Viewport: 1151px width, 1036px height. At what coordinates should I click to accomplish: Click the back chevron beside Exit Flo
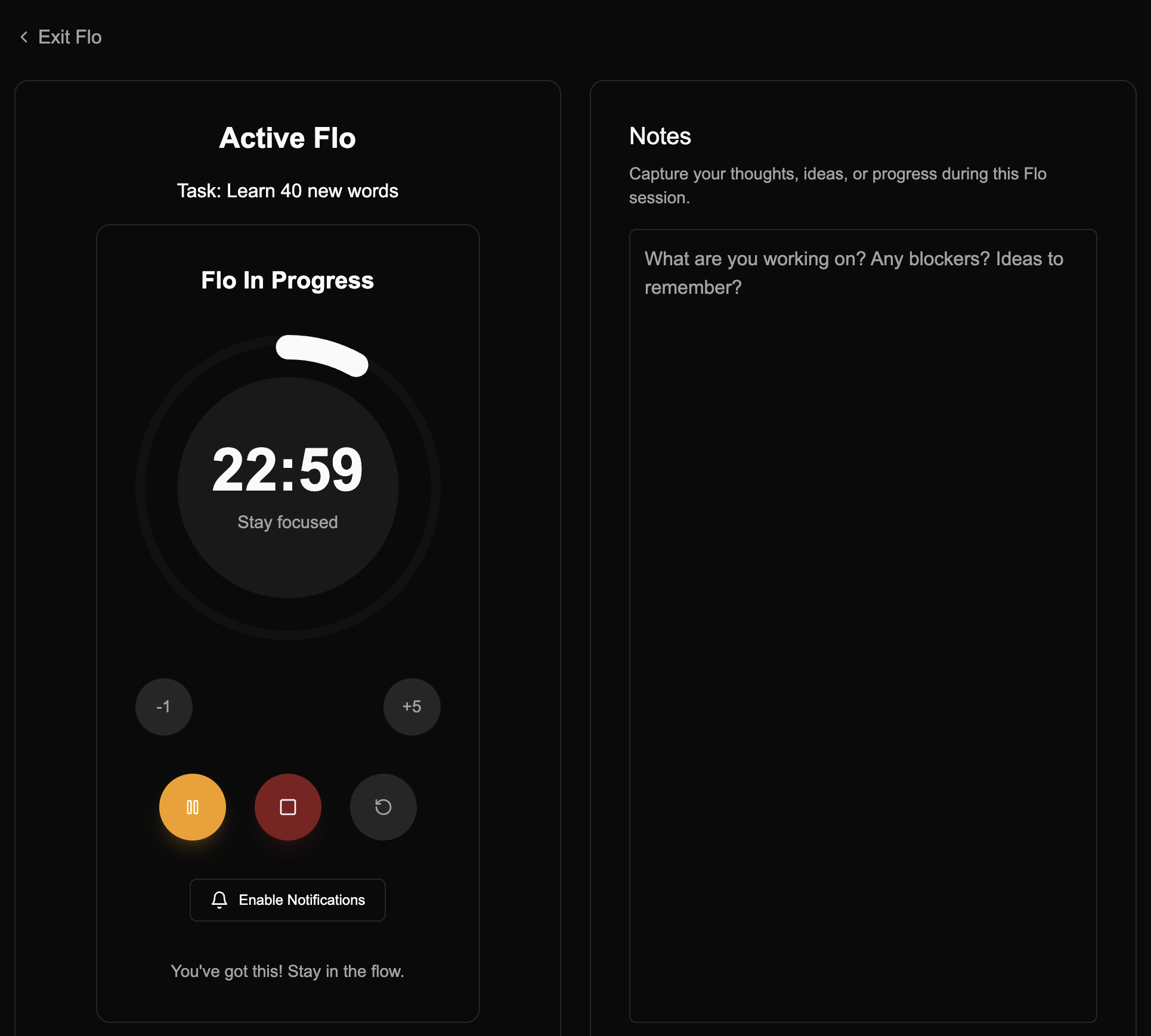[x=24, y=37]
